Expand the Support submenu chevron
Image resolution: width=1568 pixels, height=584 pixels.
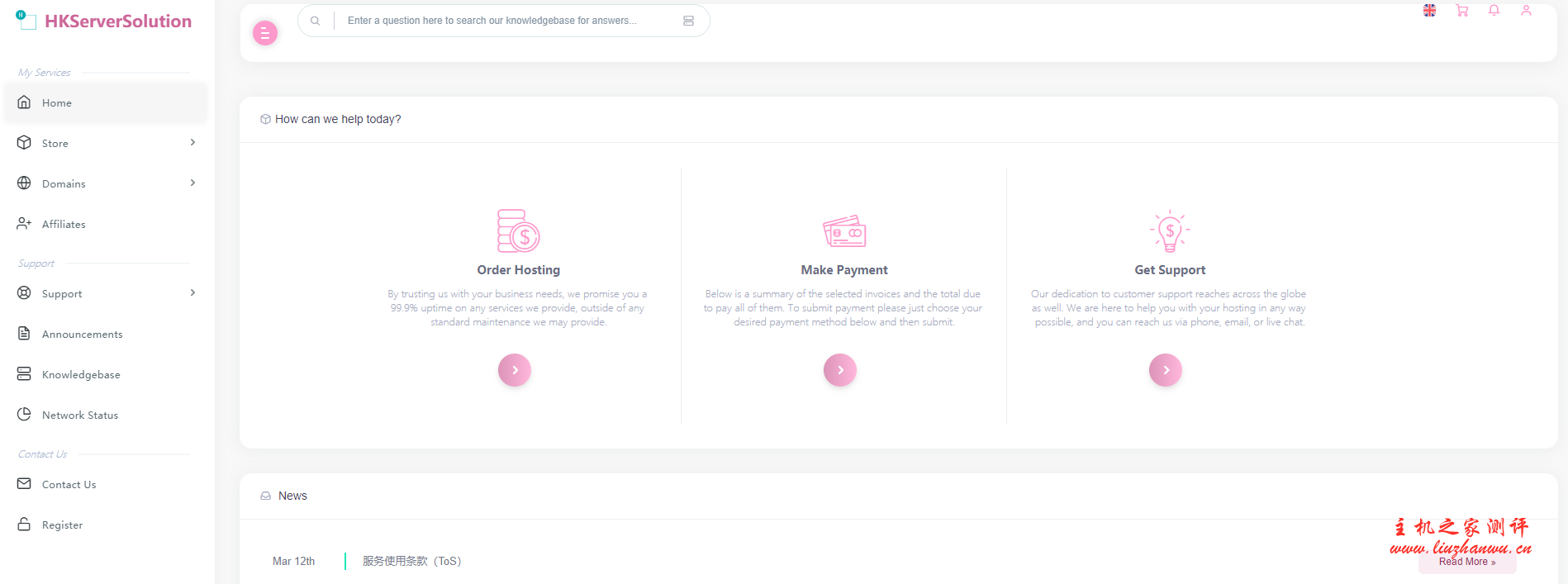pyautogui.click(x=192, y=293)
